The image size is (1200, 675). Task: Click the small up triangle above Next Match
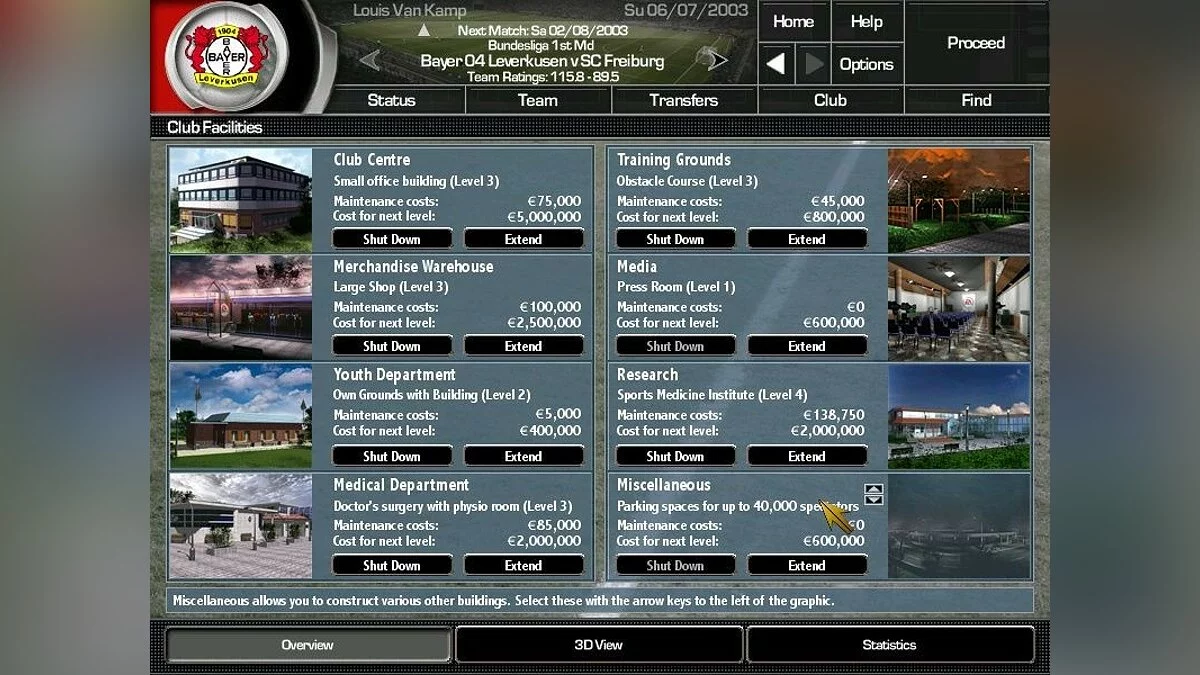(x=424, y=30)
